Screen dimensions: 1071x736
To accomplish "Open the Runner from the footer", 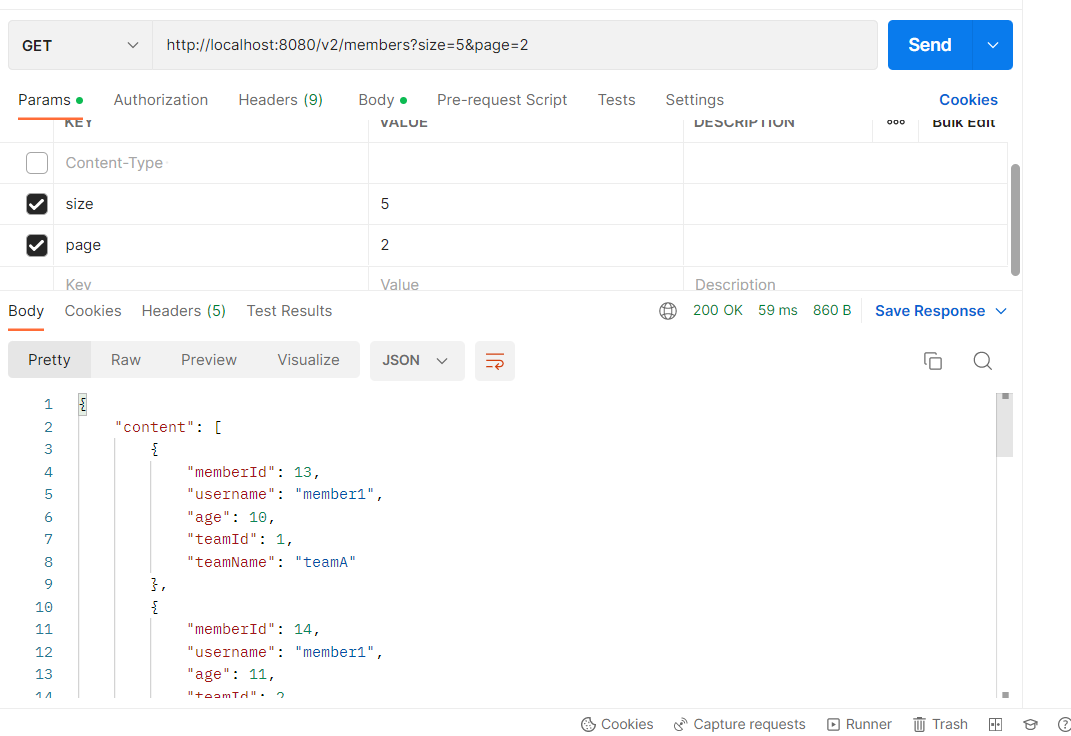I will tap(859, 724).
